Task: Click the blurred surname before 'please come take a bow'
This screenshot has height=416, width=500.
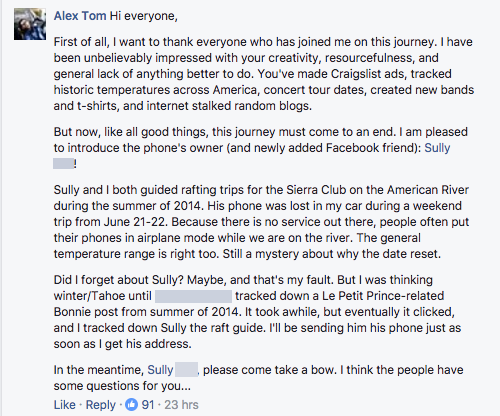Action: click(186, 370)
